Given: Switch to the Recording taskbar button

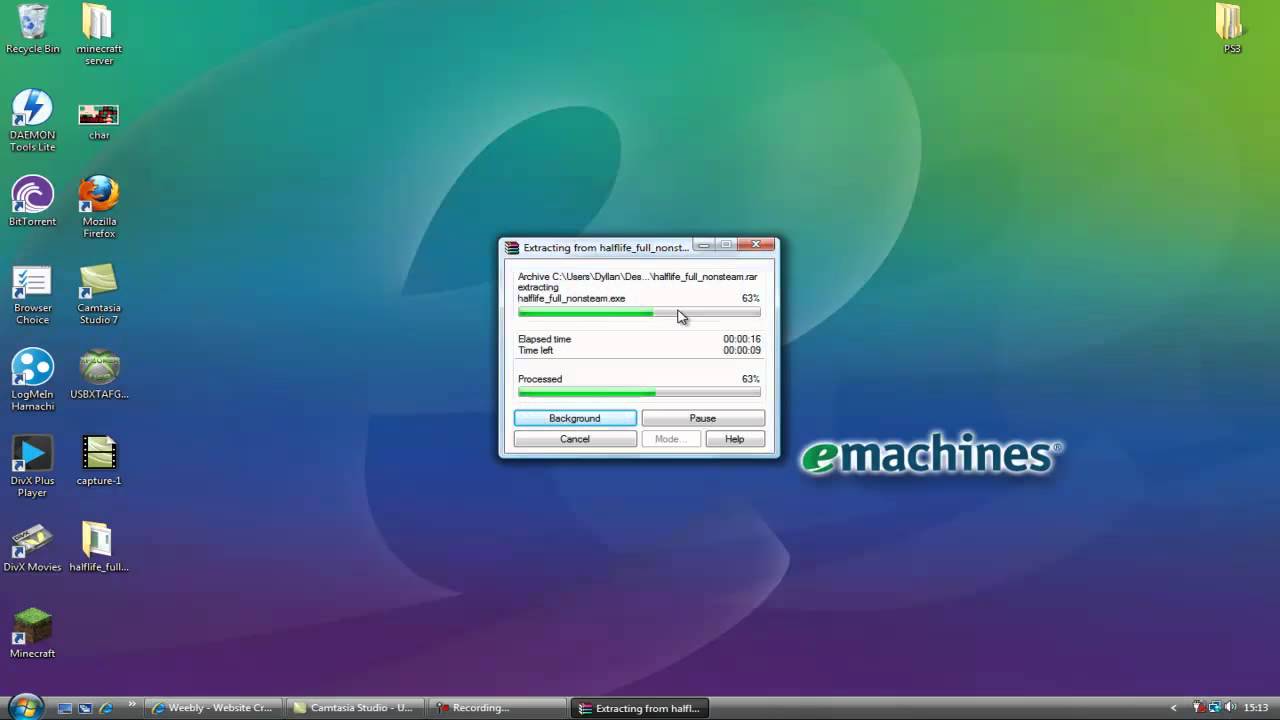Looking at the screenshot, I should [497, 708].
